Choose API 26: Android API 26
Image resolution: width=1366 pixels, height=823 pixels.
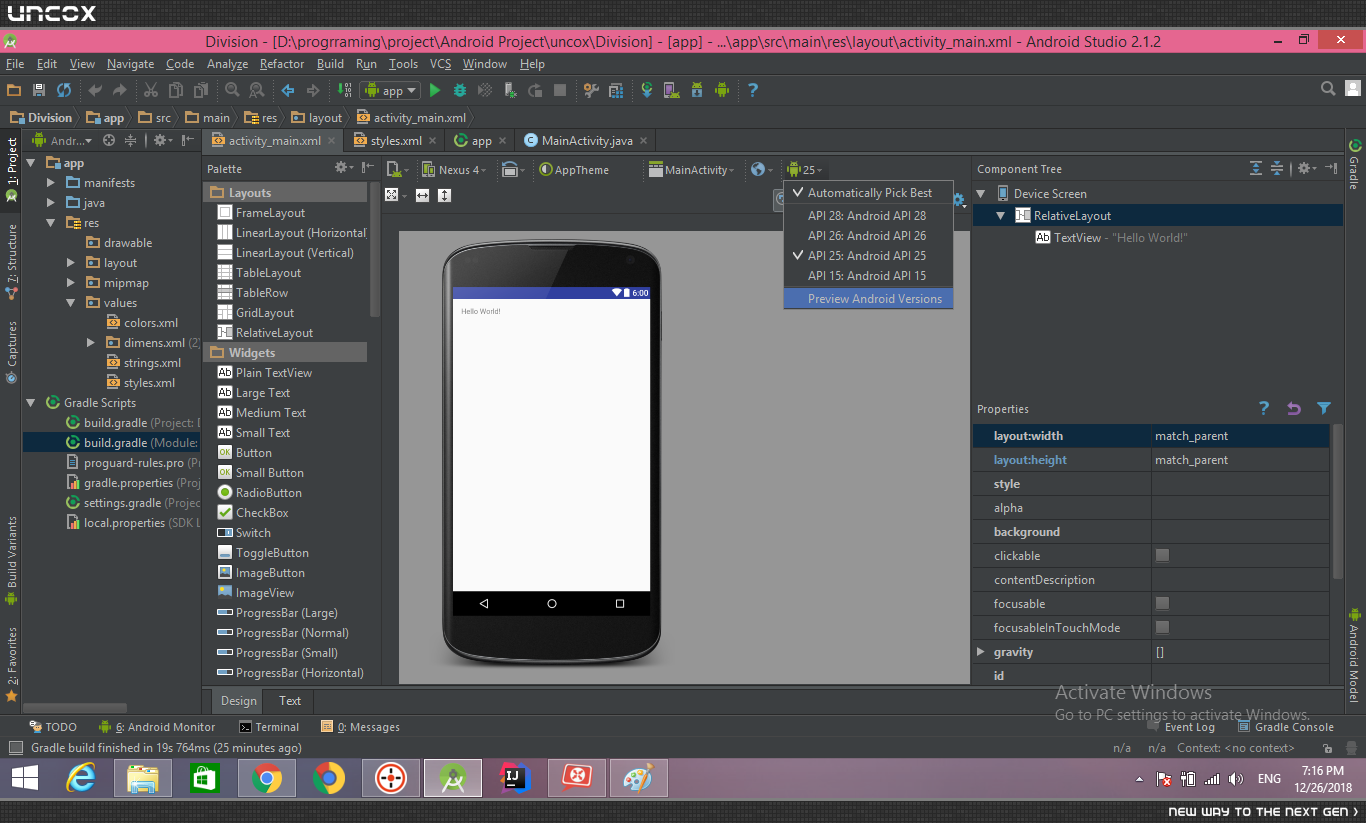(868, 235)
